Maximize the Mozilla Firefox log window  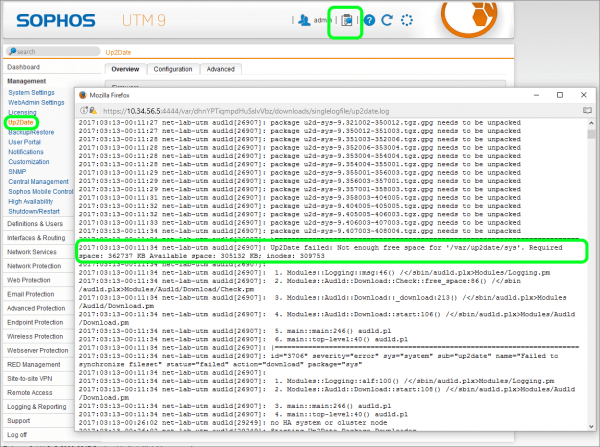[x=560, y=95]
